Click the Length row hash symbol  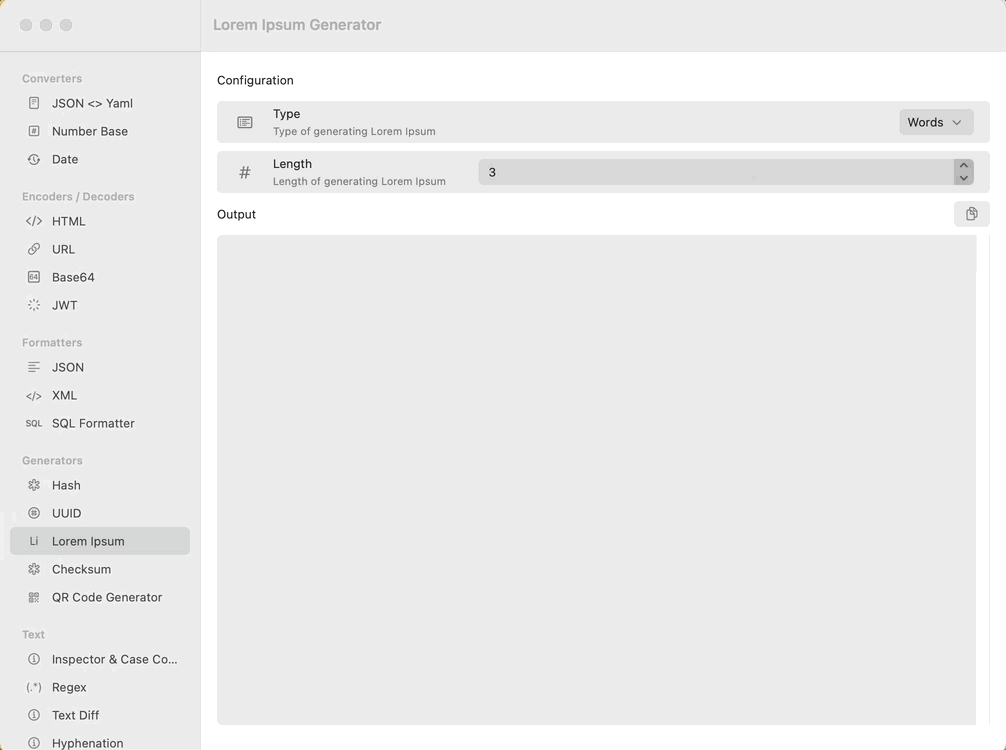[244, 172]
